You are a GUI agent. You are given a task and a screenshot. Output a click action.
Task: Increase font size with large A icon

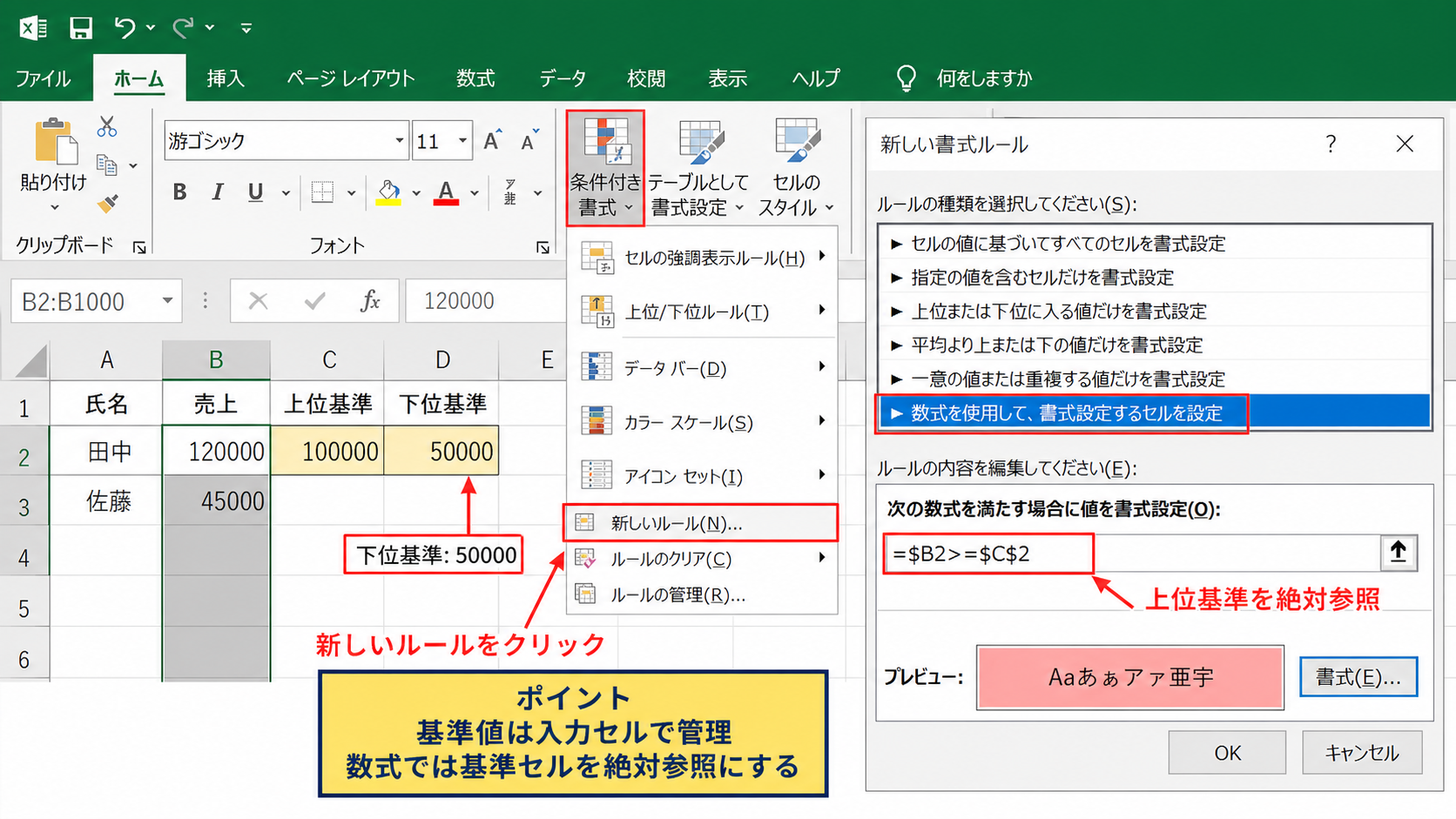point(493,140)
